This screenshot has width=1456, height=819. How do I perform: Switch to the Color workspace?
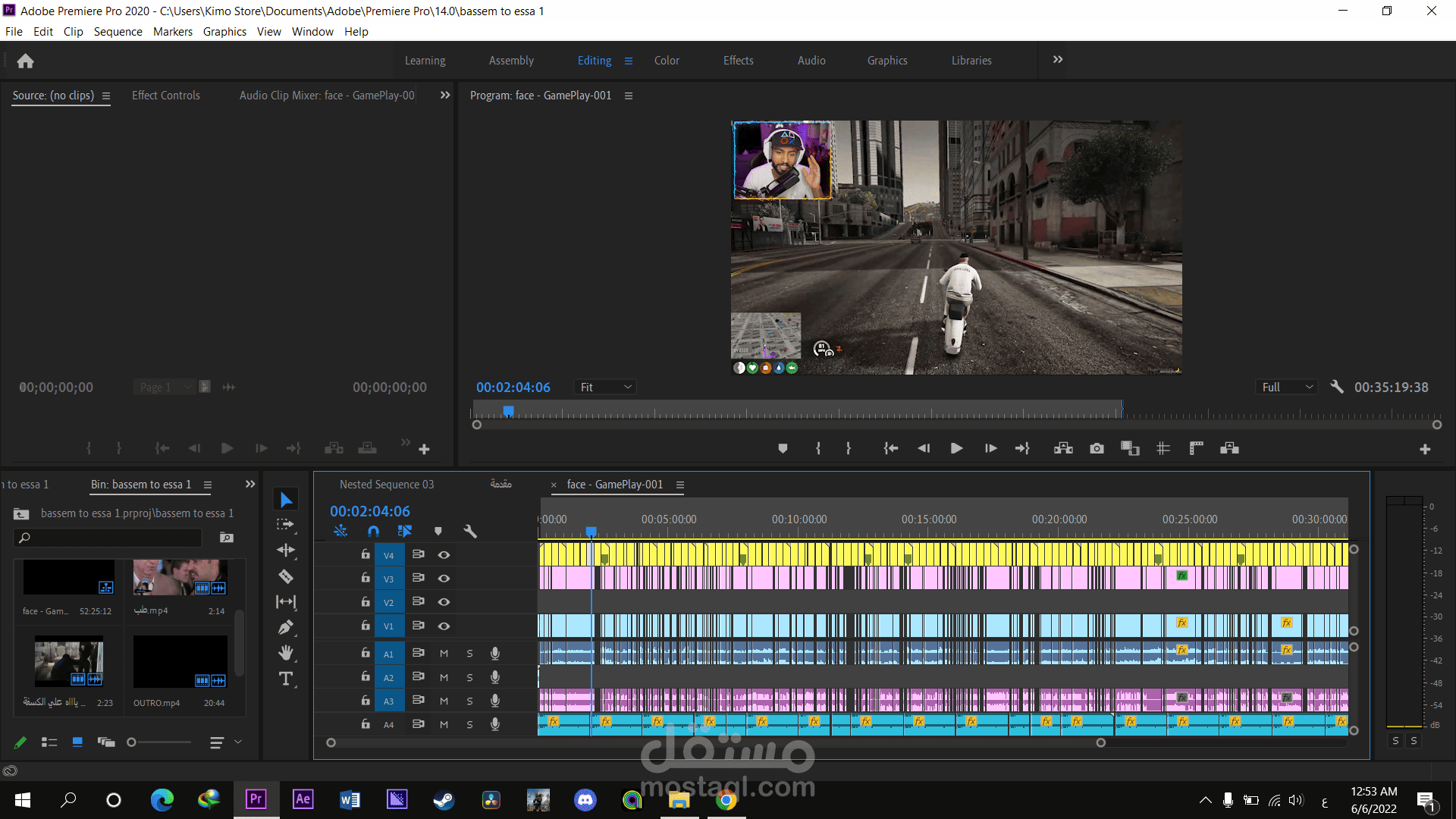tap(667, 61)
